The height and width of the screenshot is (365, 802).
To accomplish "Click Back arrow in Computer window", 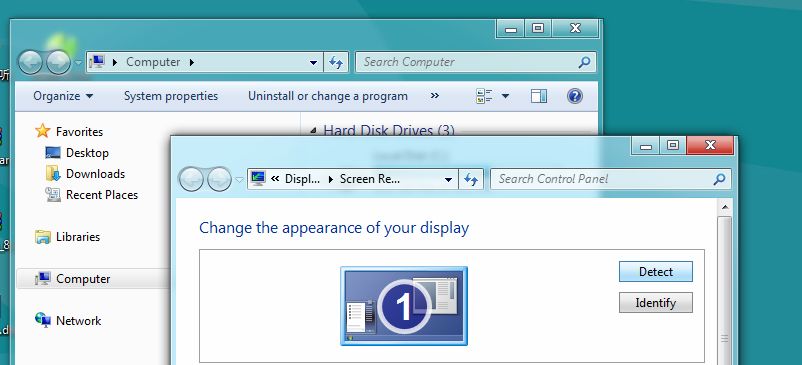I will point(30,63).
